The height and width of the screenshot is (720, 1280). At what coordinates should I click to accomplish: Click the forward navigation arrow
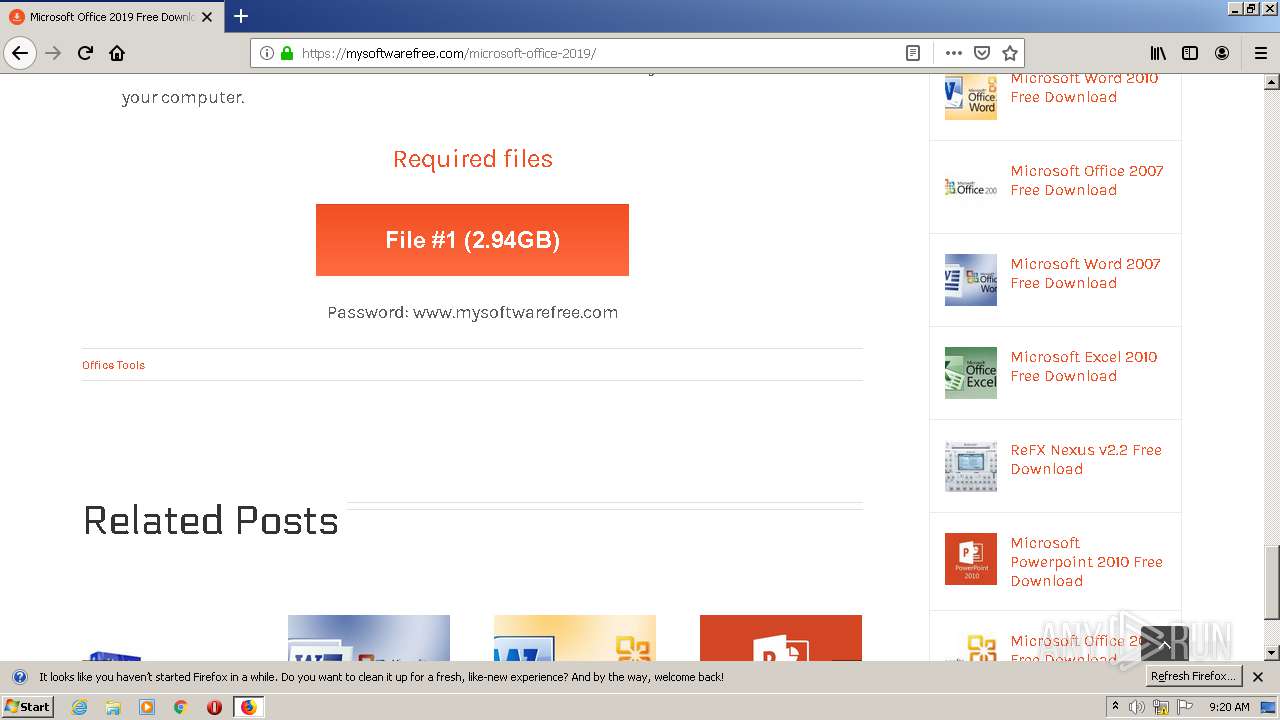pos(54,53)
